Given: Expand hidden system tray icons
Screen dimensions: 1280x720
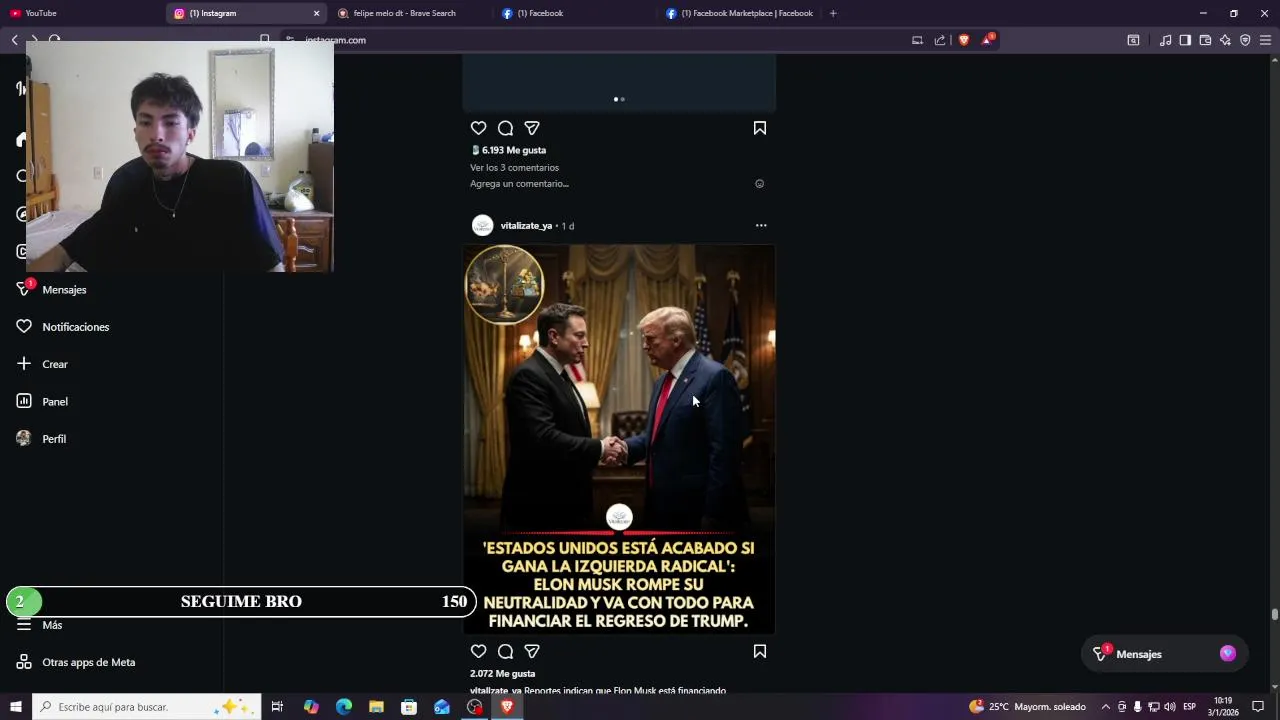Looking at the screenshot, I should 1105,707.
